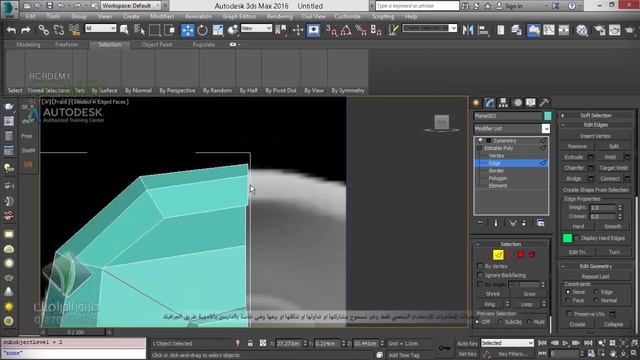Open the Motion command panel tab

[518, 103]
